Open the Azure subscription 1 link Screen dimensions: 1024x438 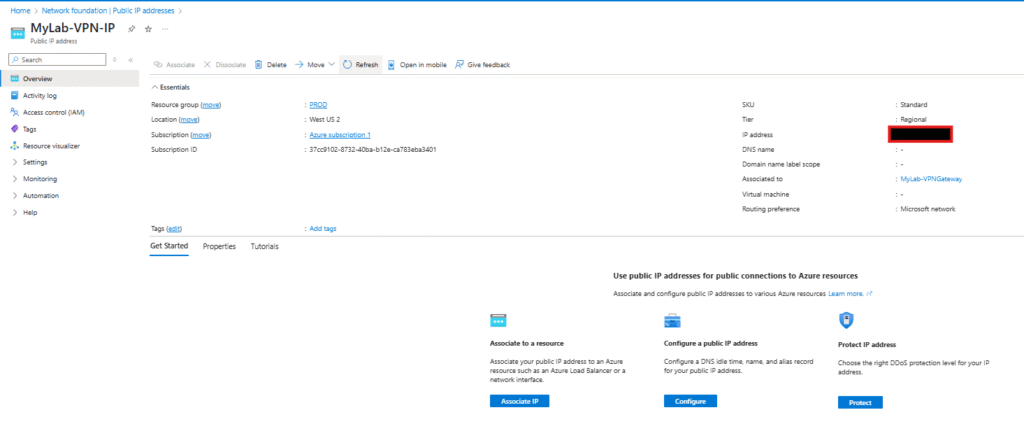tap(340, 134)
